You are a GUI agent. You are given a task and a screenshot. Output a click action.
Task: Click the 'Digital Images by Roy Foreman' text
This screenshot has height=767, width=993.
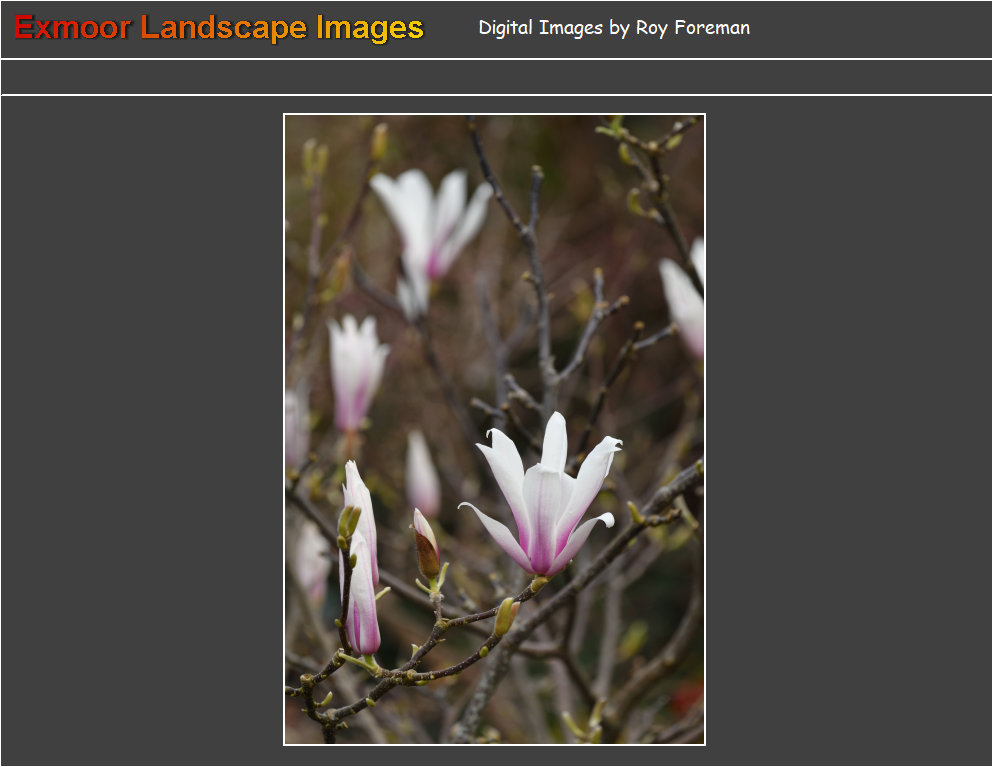tap(613, 28)
